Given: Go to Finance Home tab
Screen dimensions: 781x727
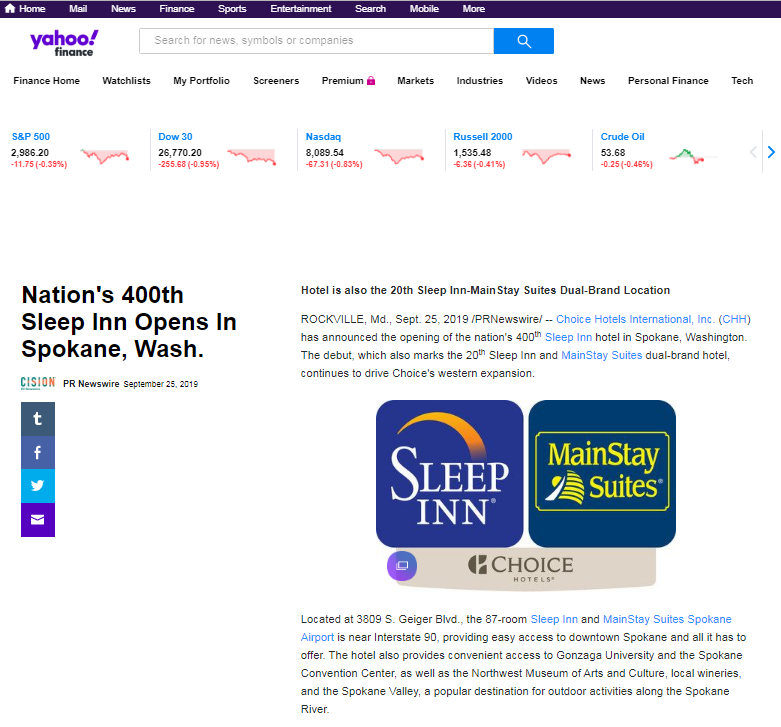Looking at the screenshot, I should [46, 81].
